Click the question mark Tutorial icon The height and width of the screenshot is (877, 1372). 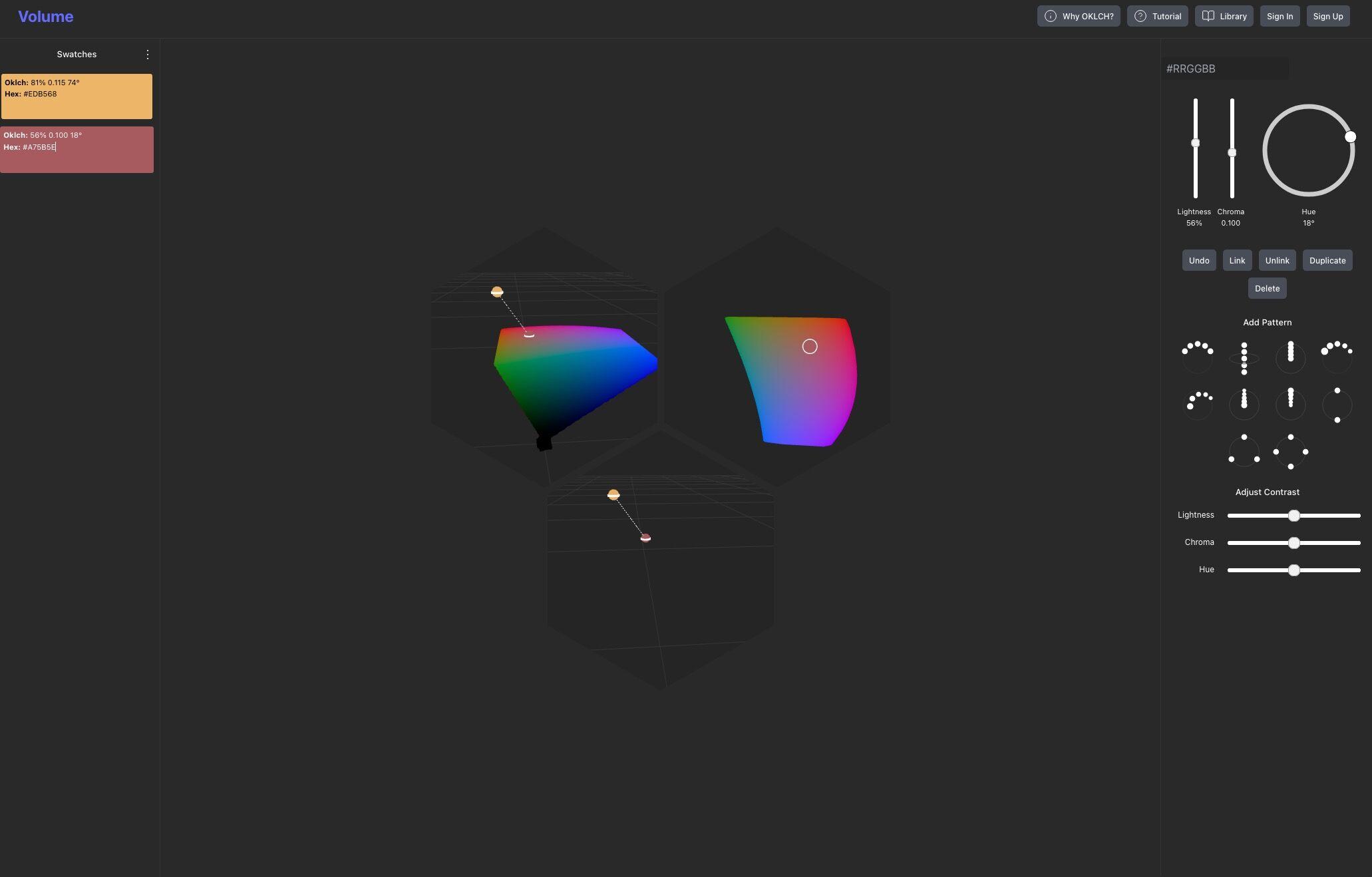tap(1140, 16)
